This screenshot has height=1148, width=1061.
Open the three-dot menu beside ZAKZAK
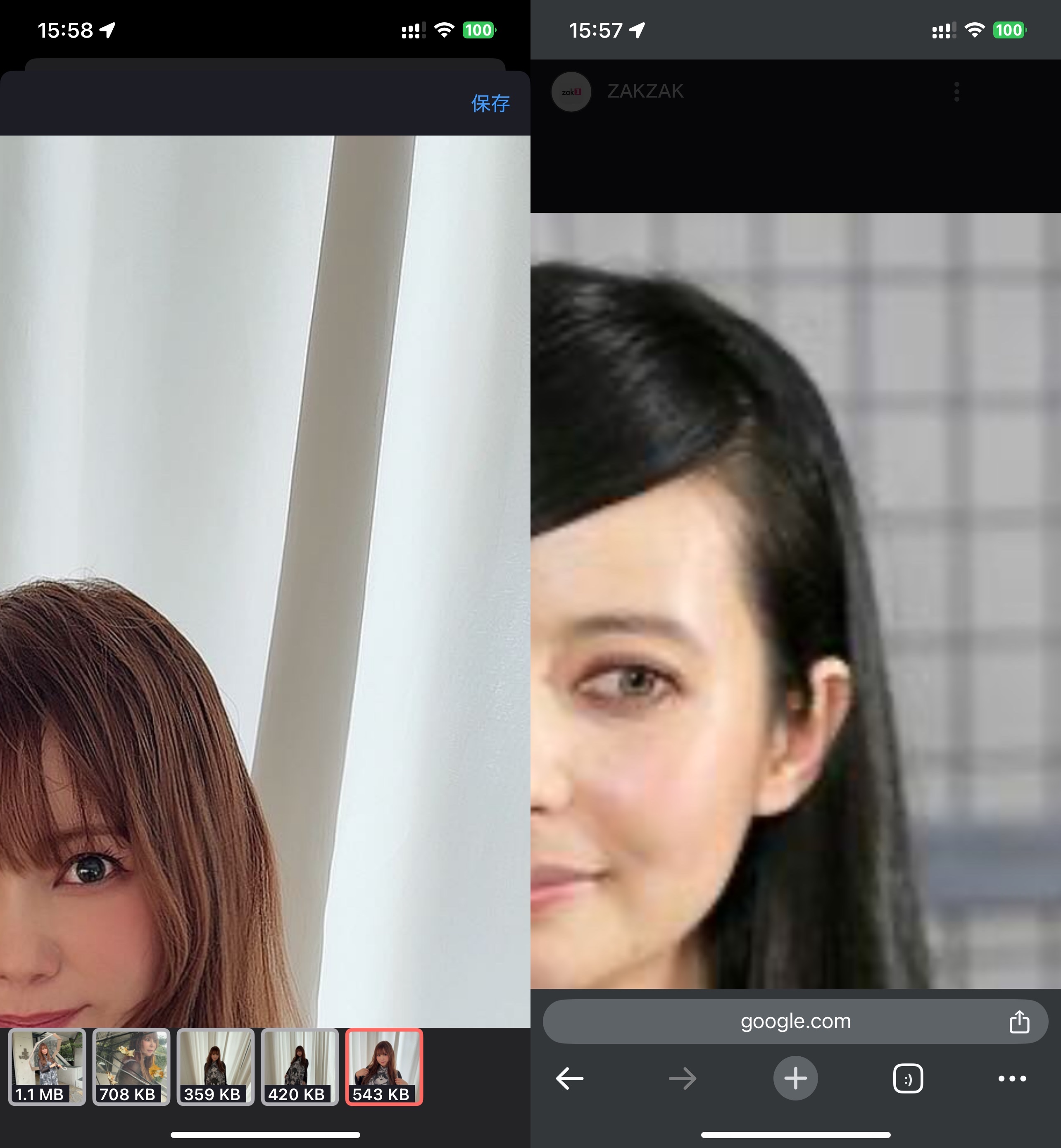[x=956, y=92]
